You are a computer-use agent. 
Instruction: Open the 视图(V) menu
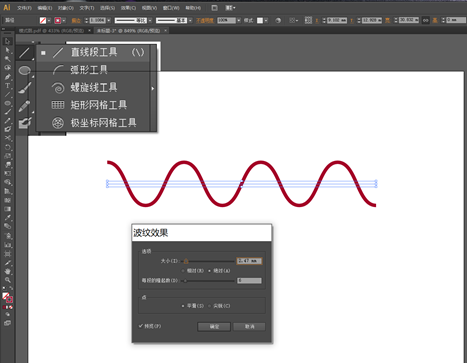tap(149, 8)
